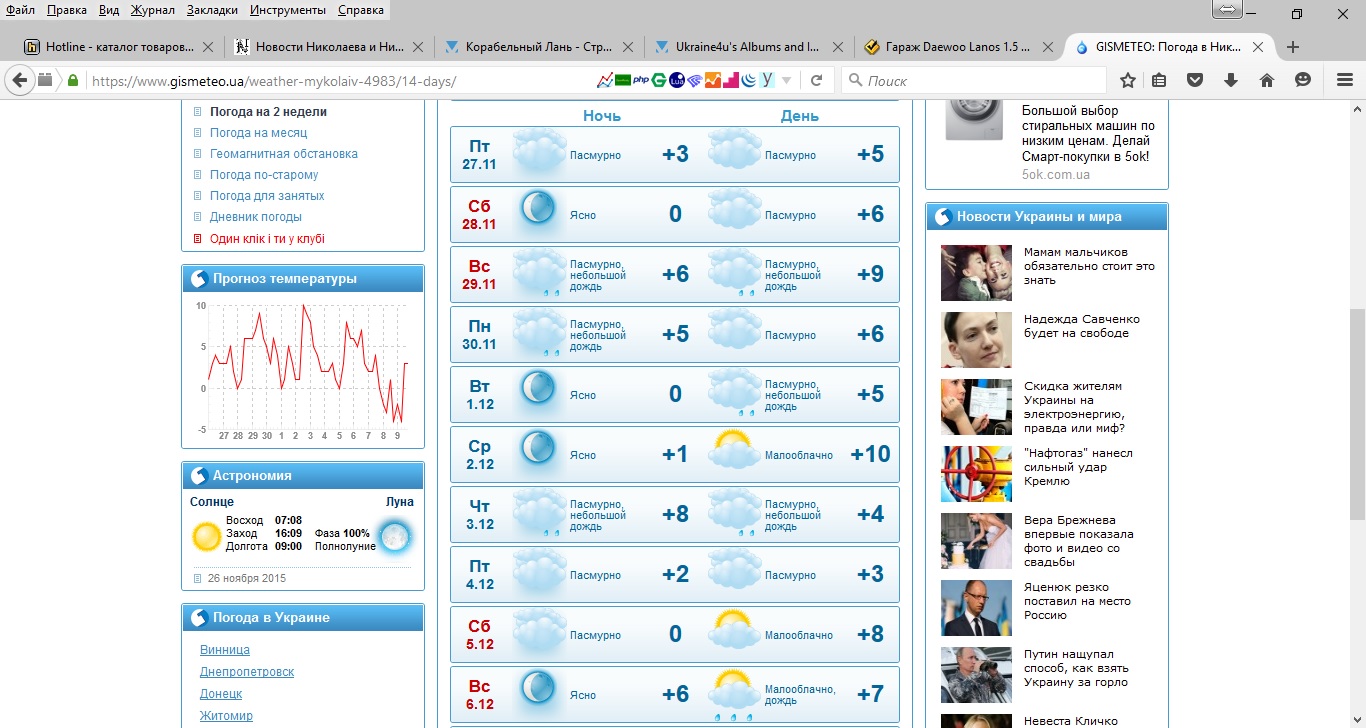Open the Пт 27.11 forecast row

pos(675,155)
